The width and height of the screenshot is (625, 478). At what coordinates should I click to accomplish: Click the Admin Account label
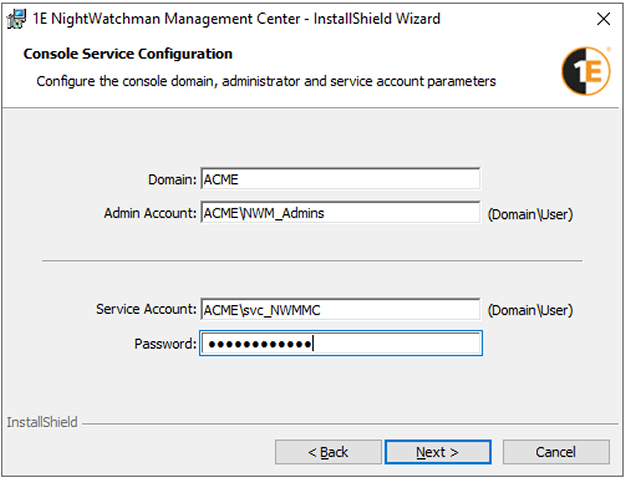[x=150, y=213]
